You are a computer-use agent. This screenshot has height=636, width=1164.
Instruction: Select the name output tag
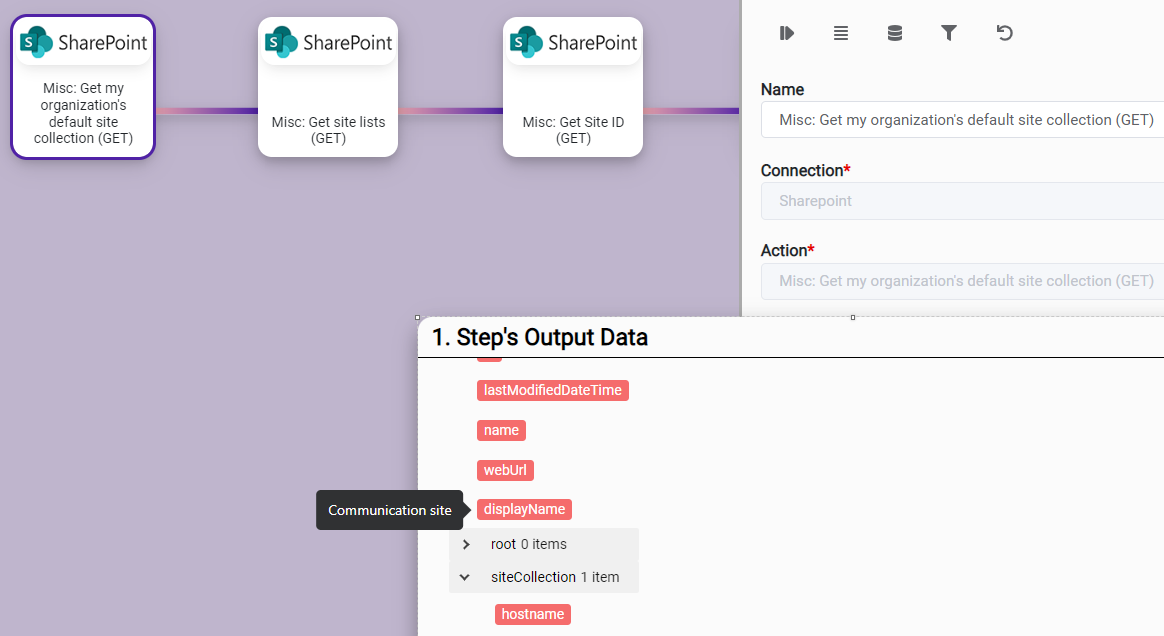[x=501, y=430]
